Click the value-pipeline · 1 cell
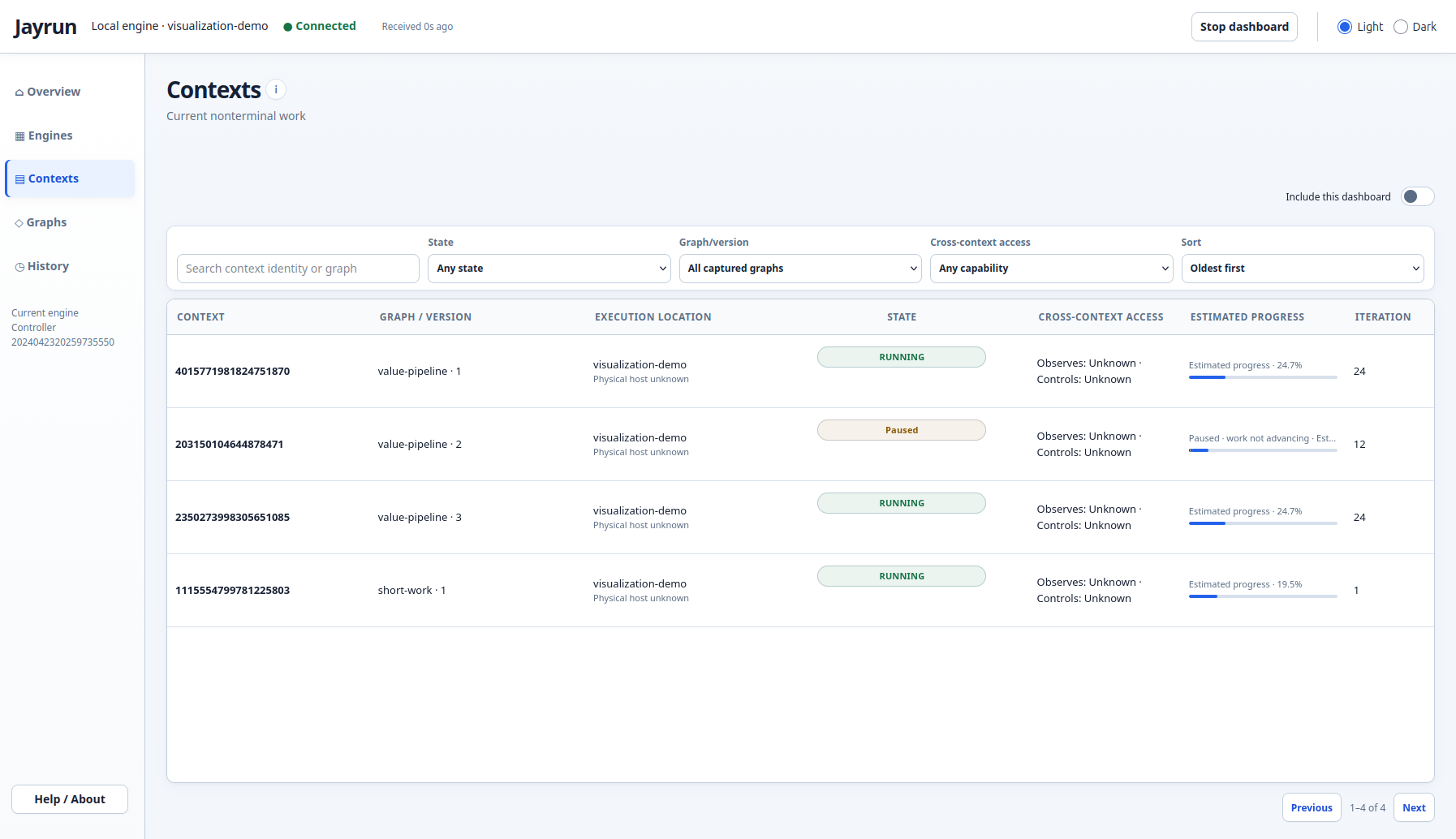Screen dimensions: 1456x839 [420, 372]
